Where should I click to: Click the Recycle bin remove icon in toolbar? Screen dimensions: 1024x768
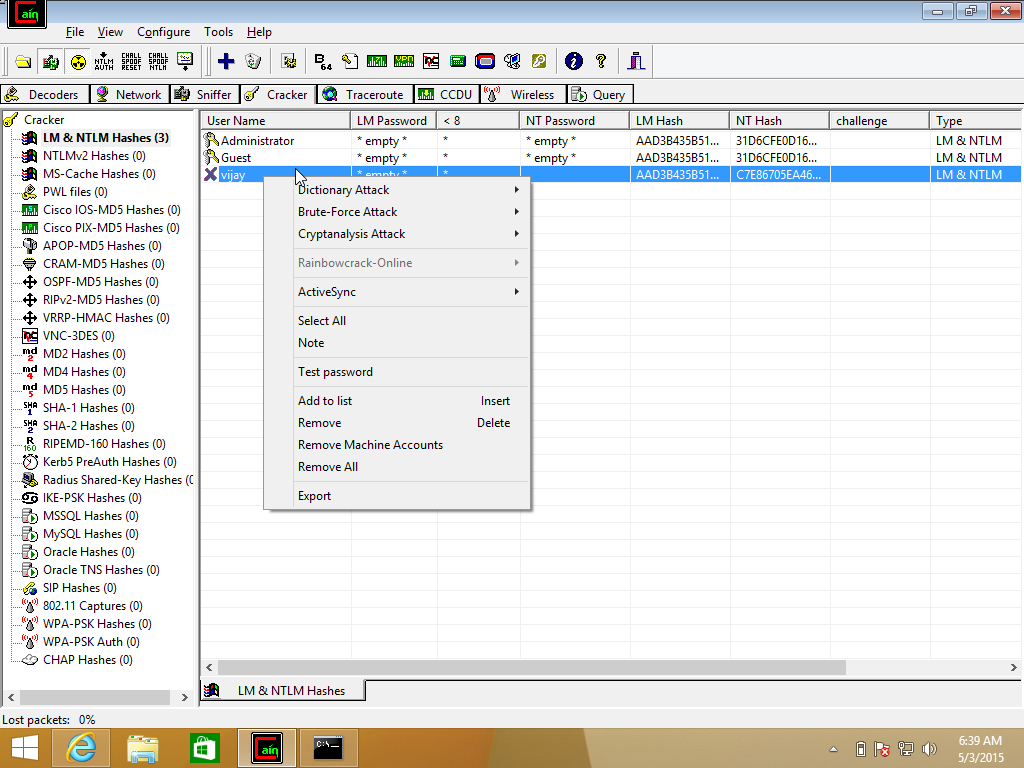pyautogui.click(x=253, y=62)
